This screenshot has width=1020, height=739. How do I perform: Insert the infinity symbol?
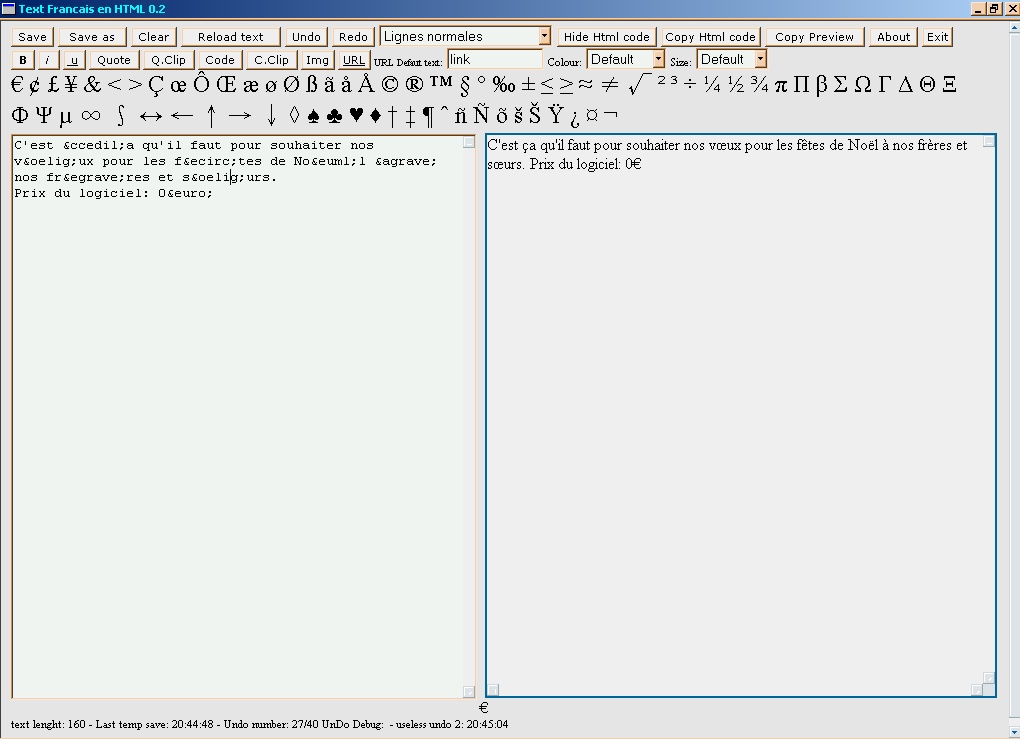[x=91, y=116]
